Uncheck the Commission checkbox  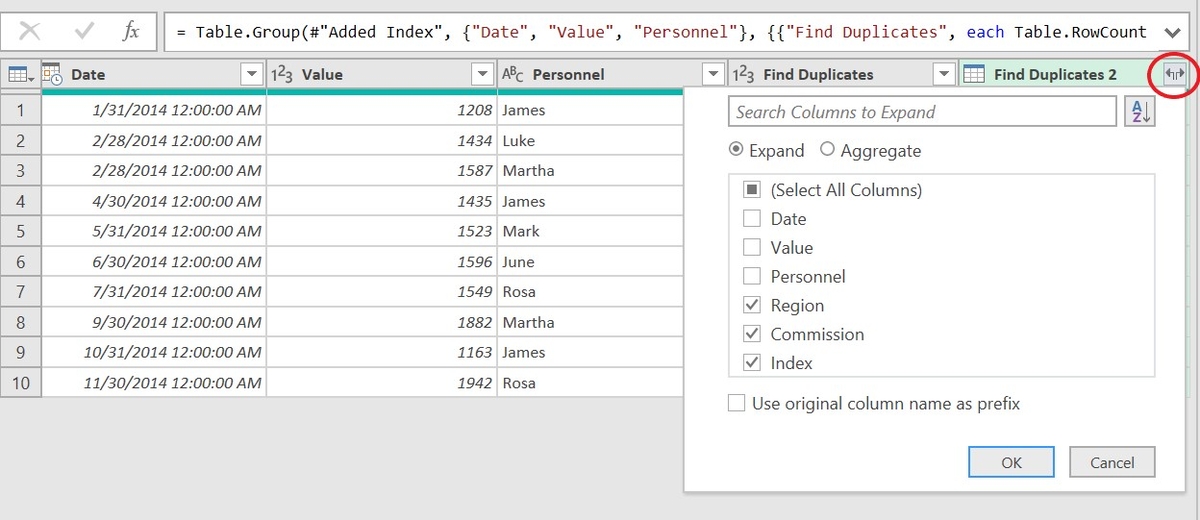pyautogui.click(x=752, y=334)
